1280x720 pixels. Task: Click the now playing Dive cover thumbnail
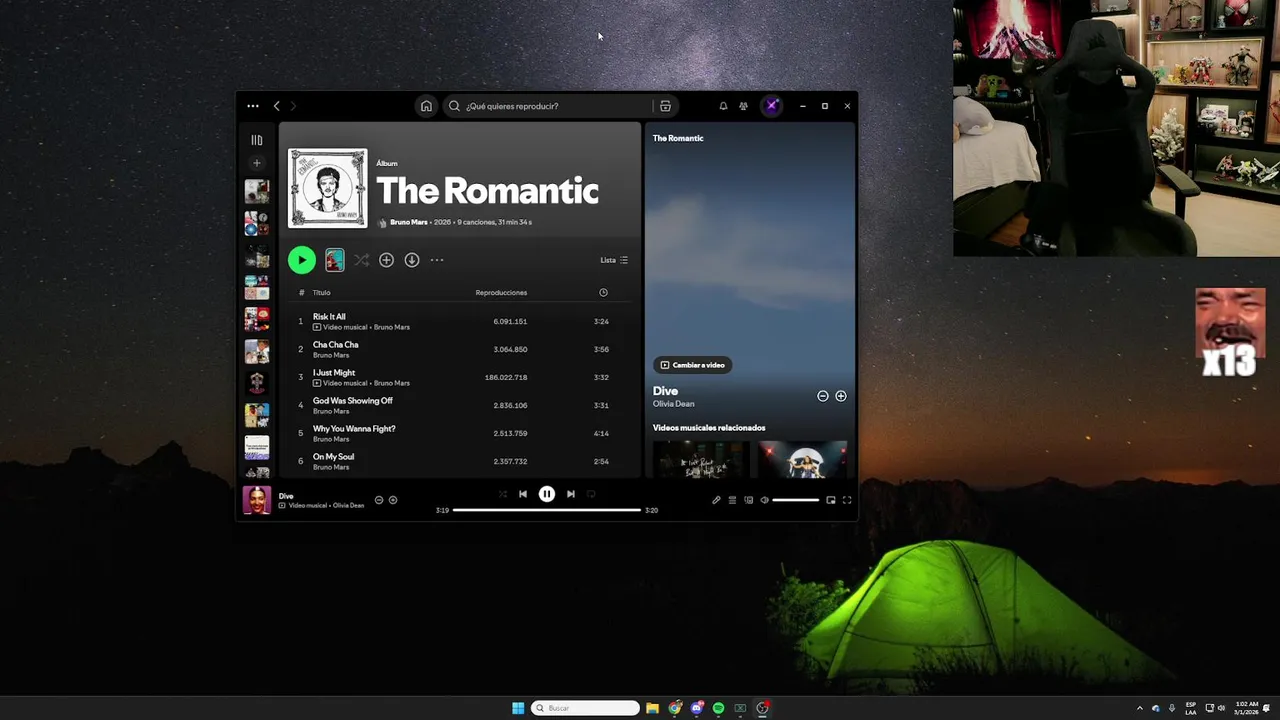(257, 500)
